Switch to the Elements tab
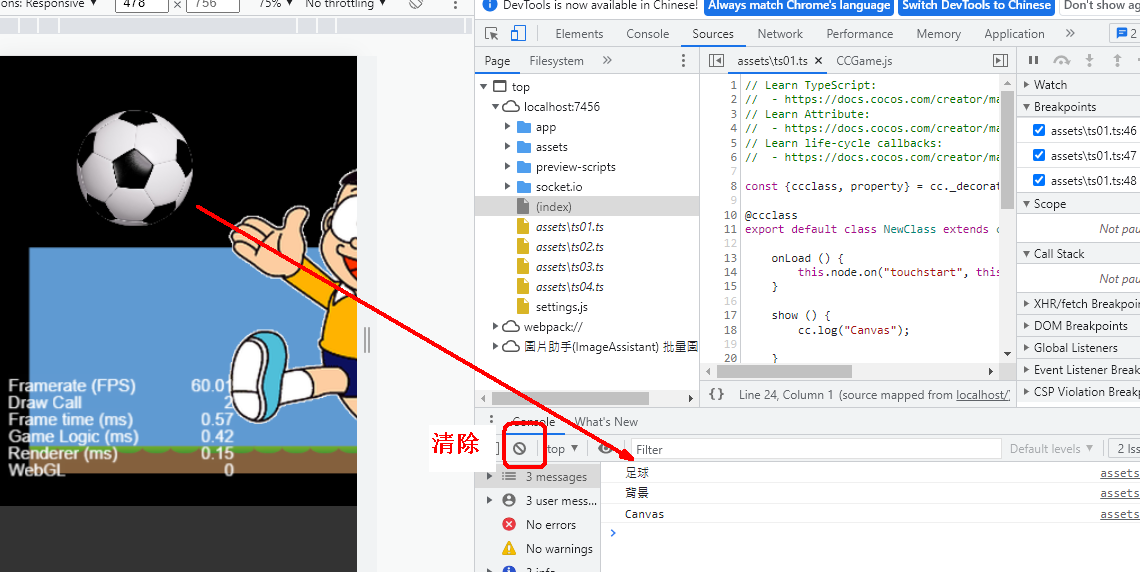Viewport: 1140px width, 572px height. point(579,33)
